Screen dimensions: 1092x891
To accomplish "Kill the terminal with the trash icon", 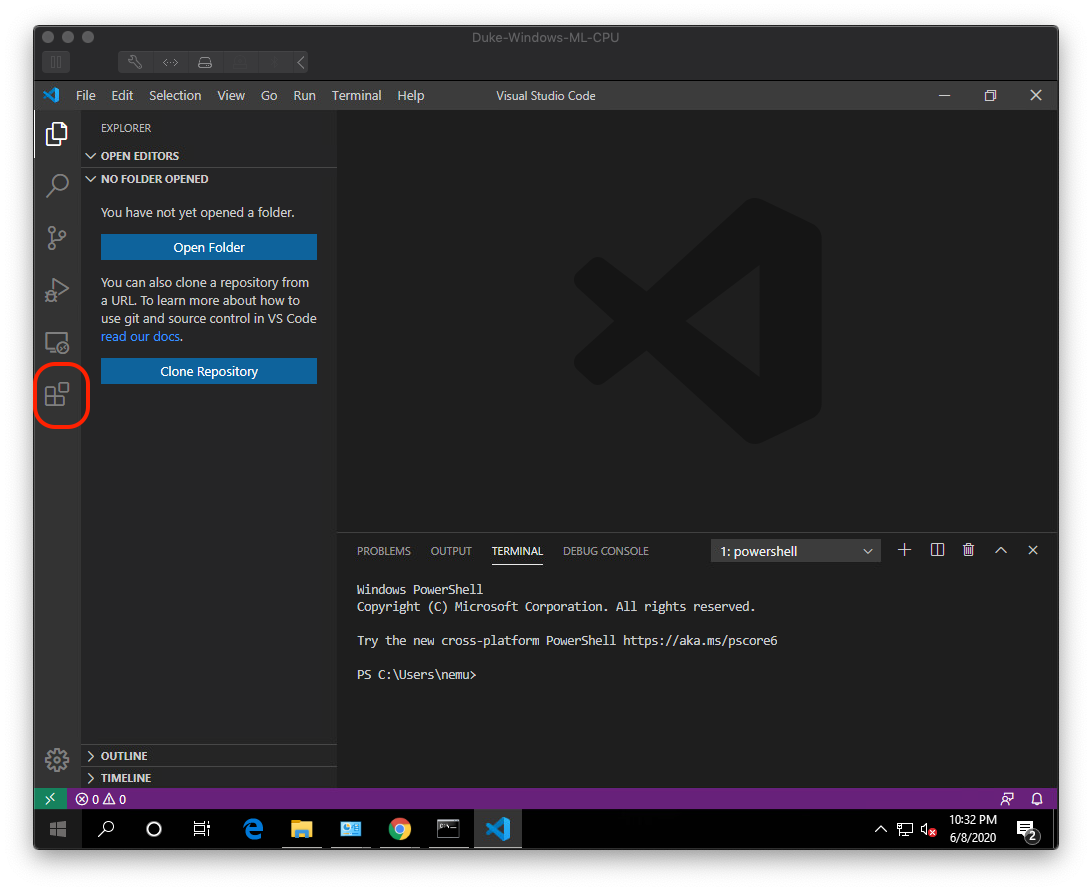I will tap(968, 549).
